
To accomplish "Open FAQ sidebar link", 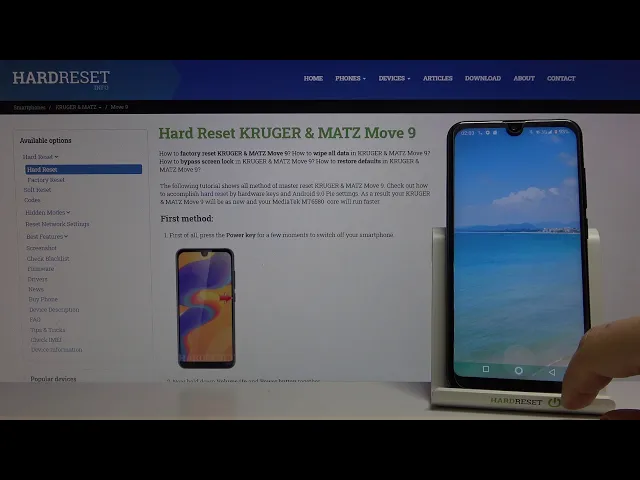I will 35,320.
